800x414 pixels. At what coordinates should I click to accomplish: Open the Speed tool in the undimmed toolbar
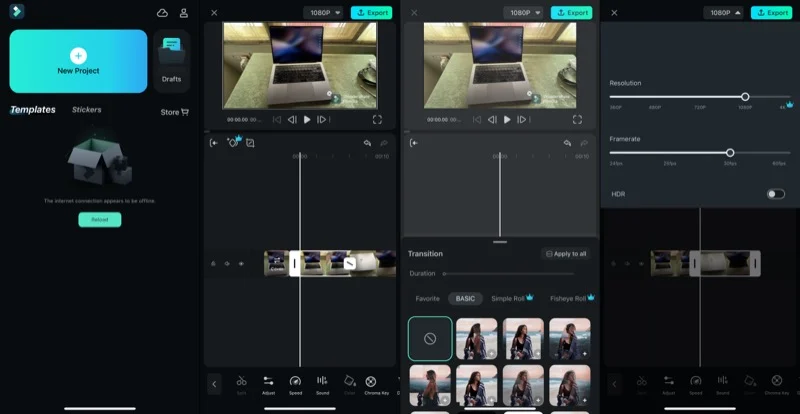click(295, 384)
